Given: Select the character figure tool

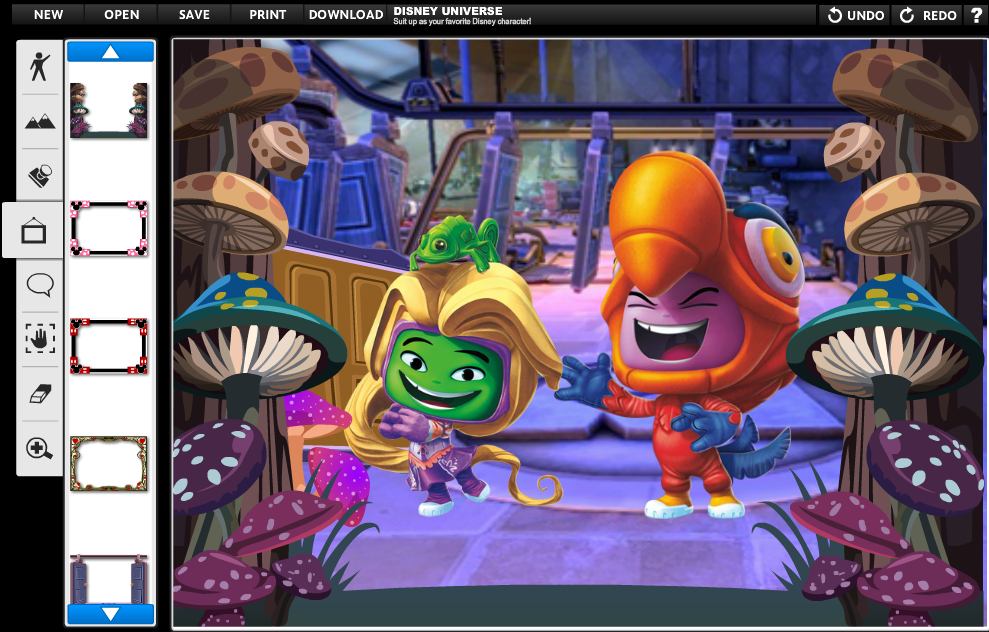Looking at the screenshot, I should pyautogui.click(x=40, y=67).
